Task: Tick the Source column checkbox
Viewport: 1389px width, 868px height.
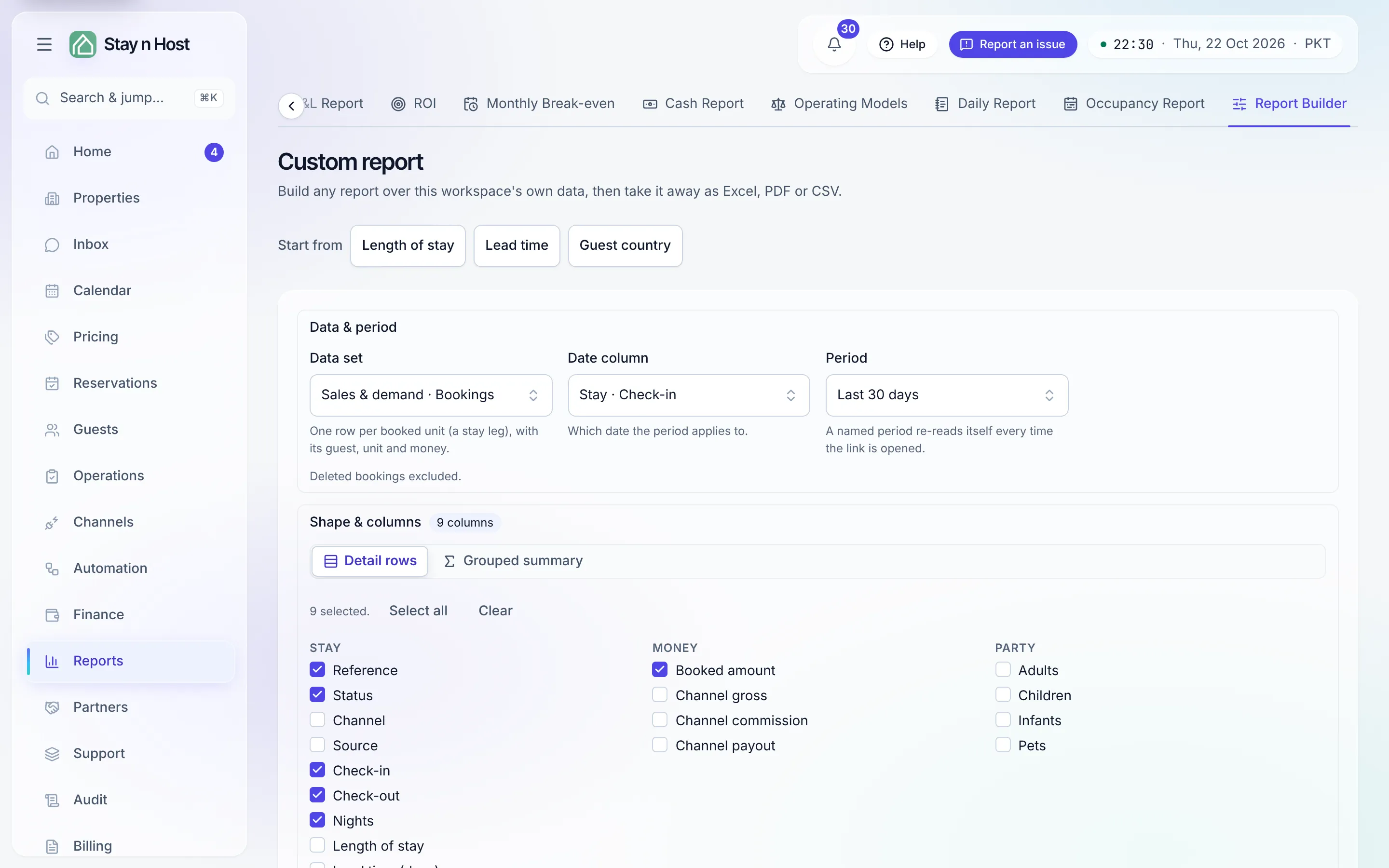Action: tap(317, 745)
